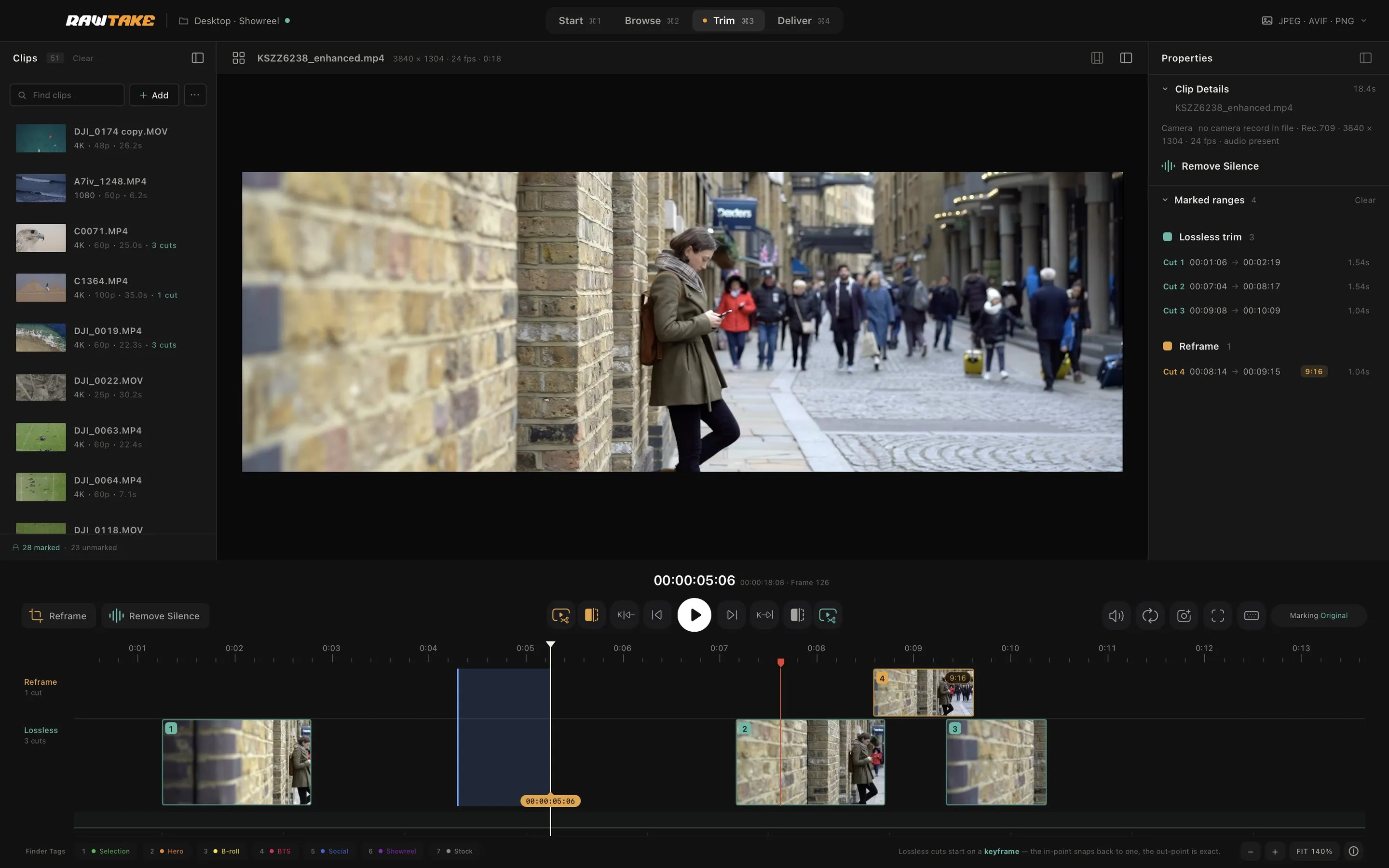Viewport: 1389px width, 868px height.
Task: Click the Lossless trim teal color swatch
Action: 1168,236
